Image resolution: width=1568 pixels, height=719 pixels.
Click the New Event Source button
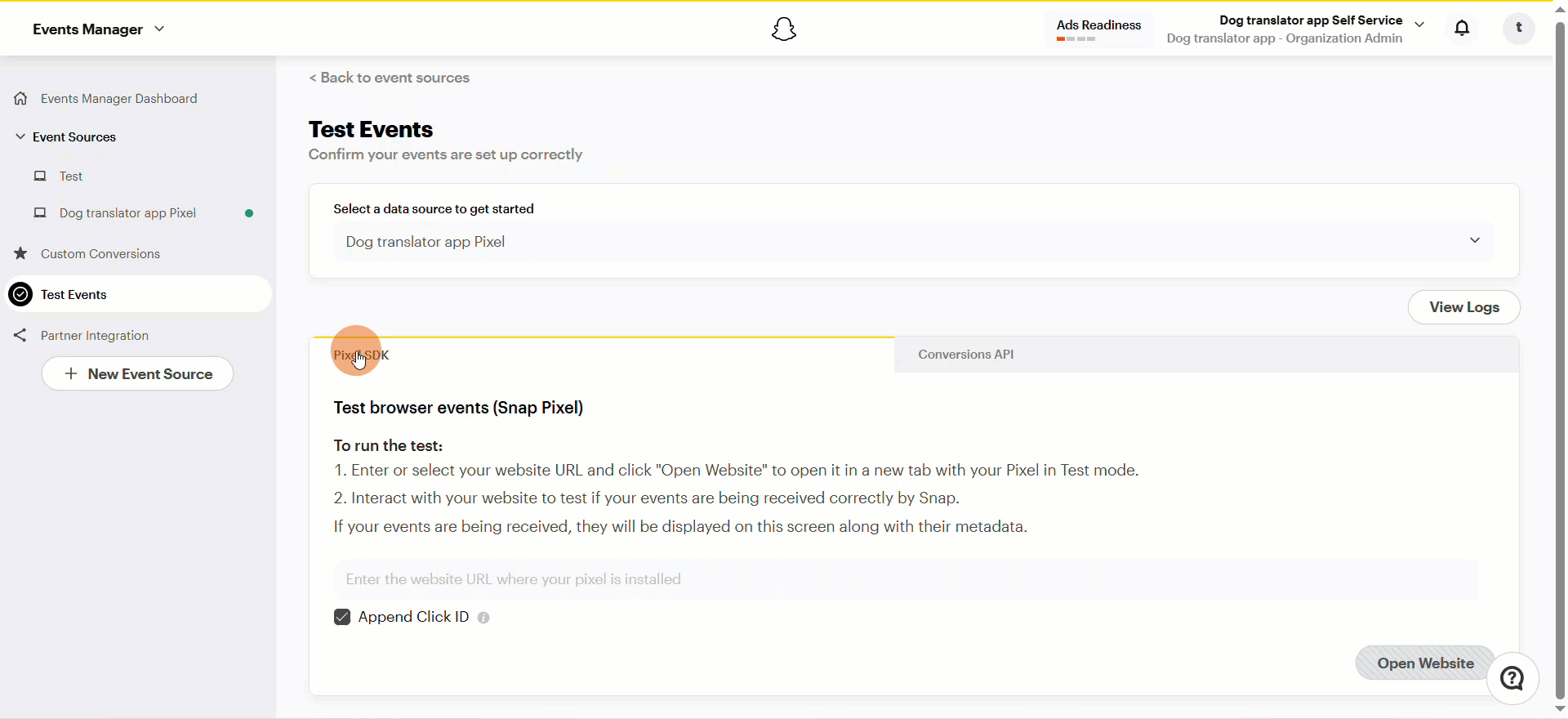(137, 373)
